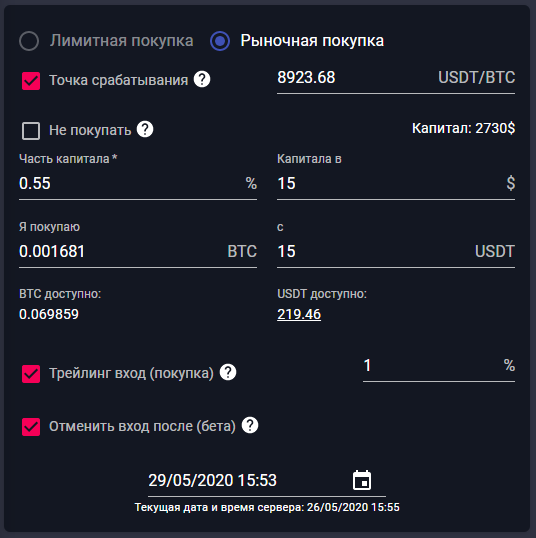The image size is (536, 538).
Task: Click the BTC доступно: label
Action: tap(60, 294)
